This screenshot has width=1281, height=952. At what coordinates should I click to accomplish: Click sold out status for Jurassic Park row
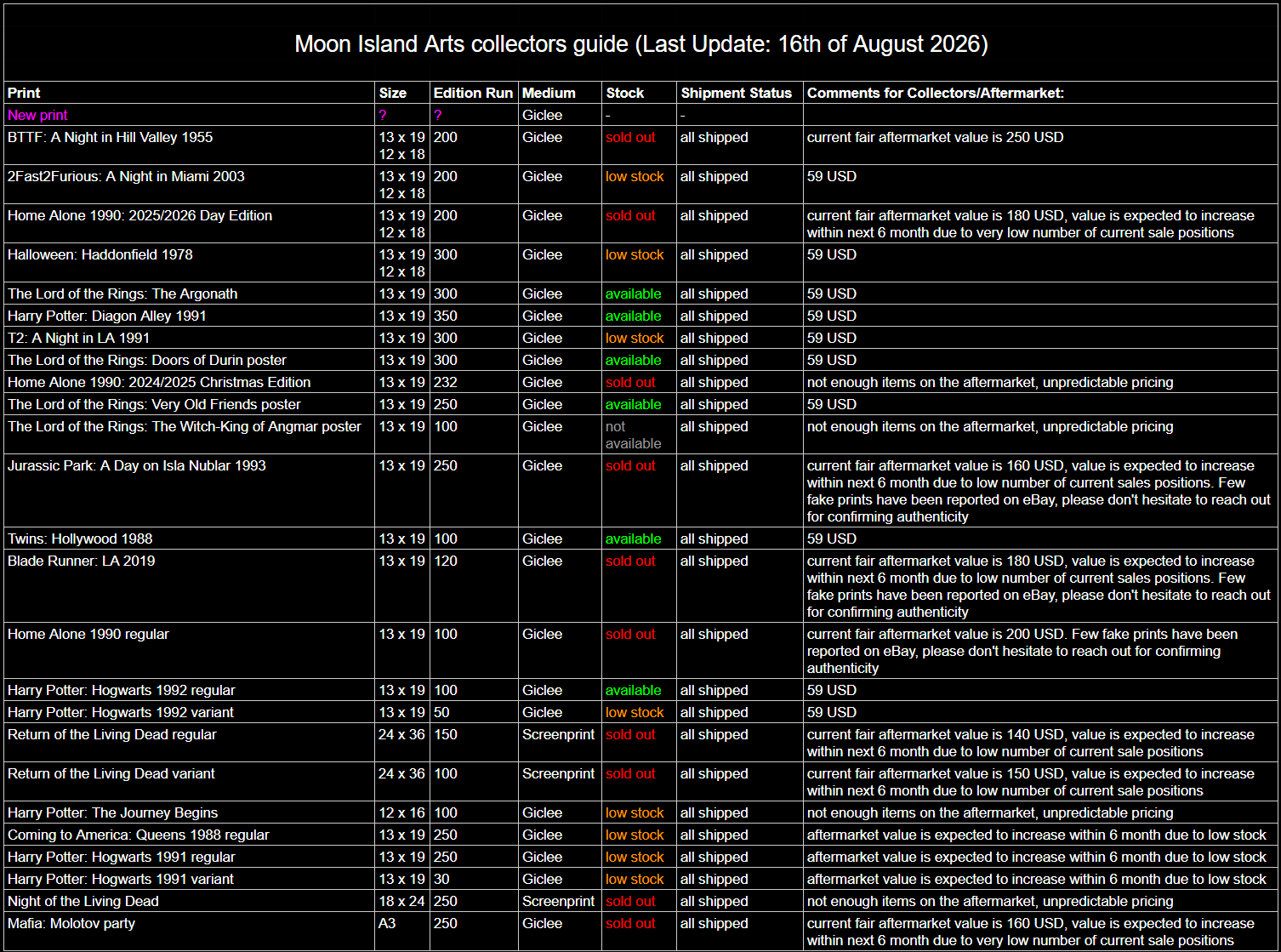coord(630,465)
